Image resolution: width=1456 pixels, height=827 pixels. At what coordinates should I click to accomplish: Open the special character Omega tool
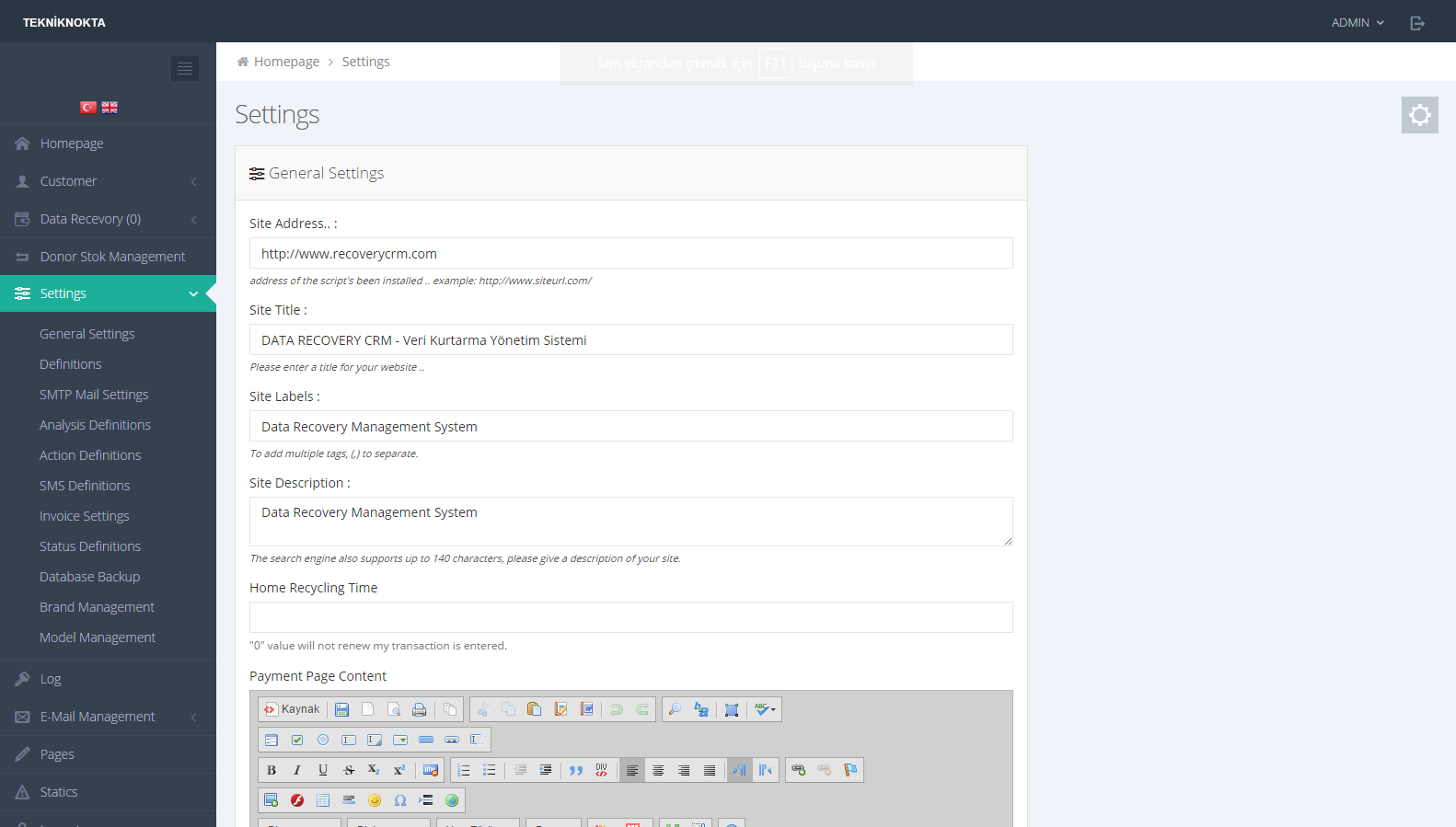point(400,800)
